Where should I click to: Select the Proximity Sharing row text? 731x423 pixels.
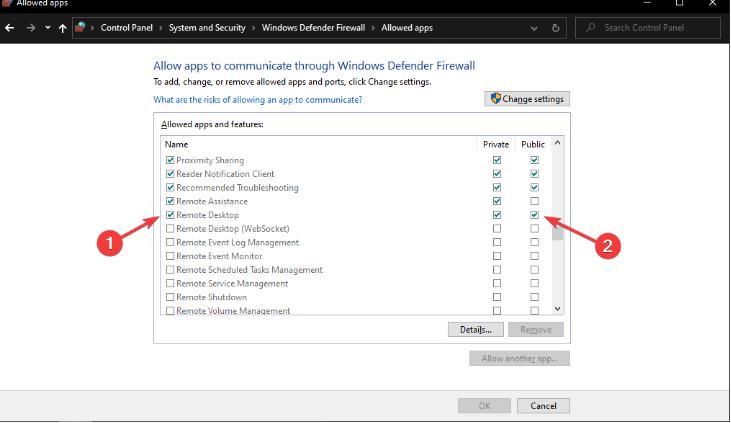point(210,160)
